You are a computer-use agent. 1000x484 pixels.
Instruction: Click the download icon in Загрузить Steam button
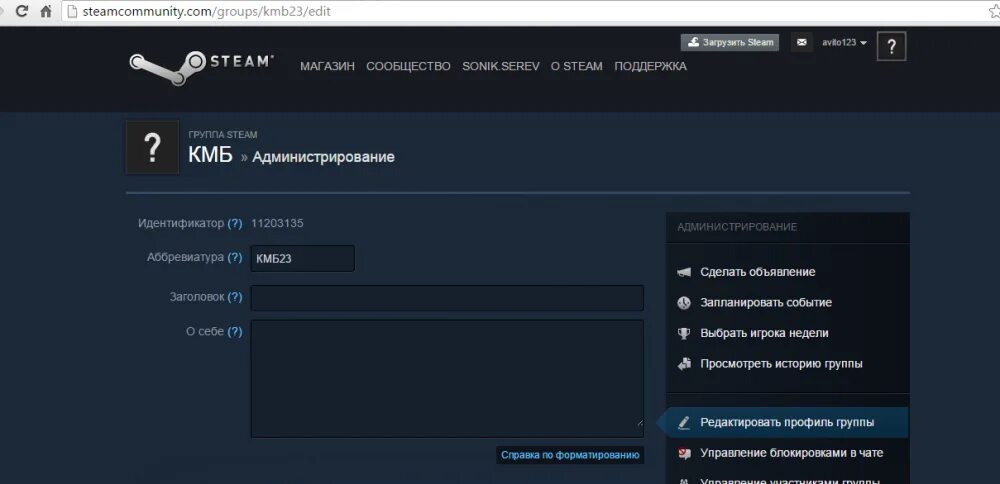pos(693,43)
